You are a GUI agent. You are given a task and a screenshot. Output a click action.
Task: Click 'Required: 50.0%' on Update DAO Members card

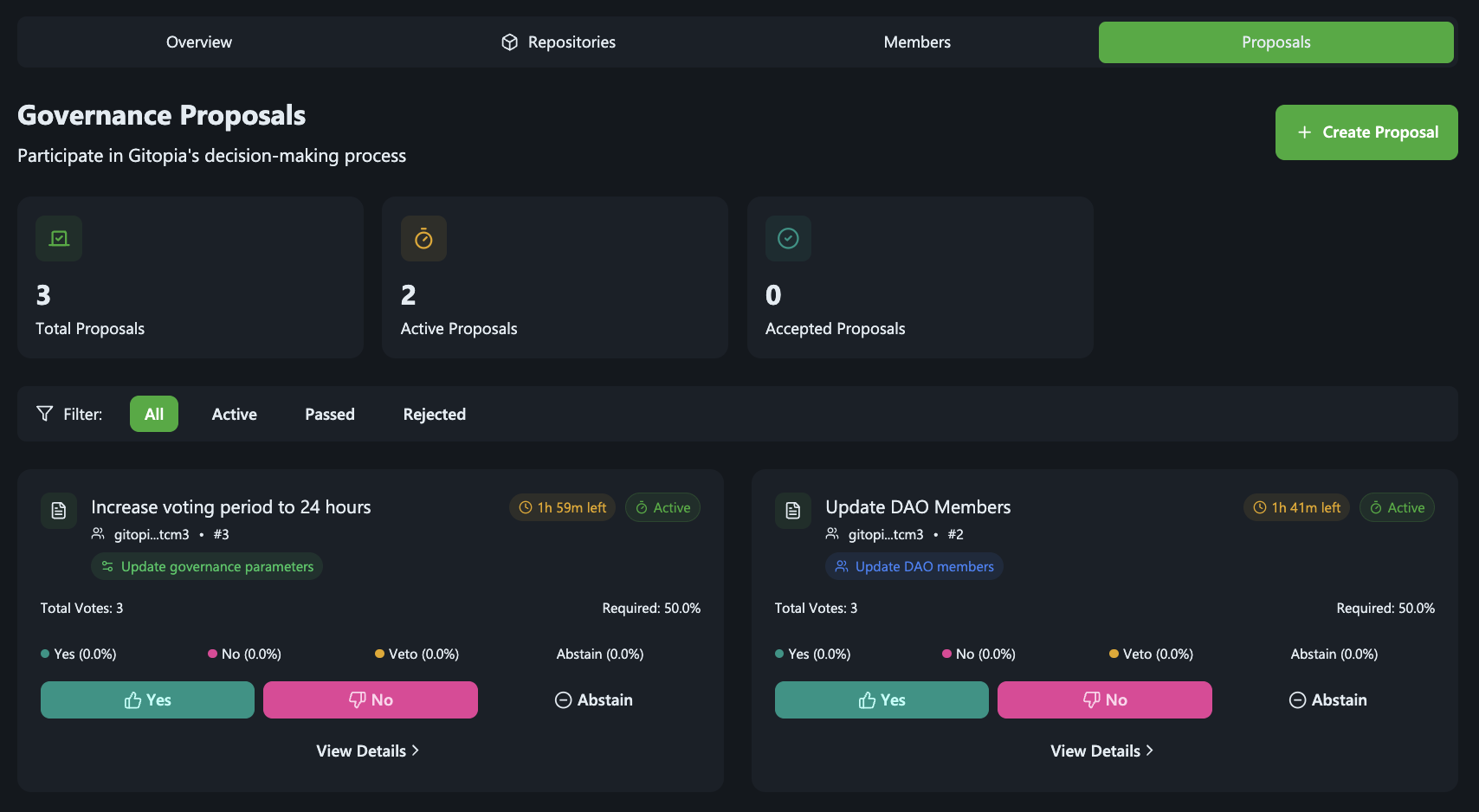pyautogui.click(x=1385, y=608)
